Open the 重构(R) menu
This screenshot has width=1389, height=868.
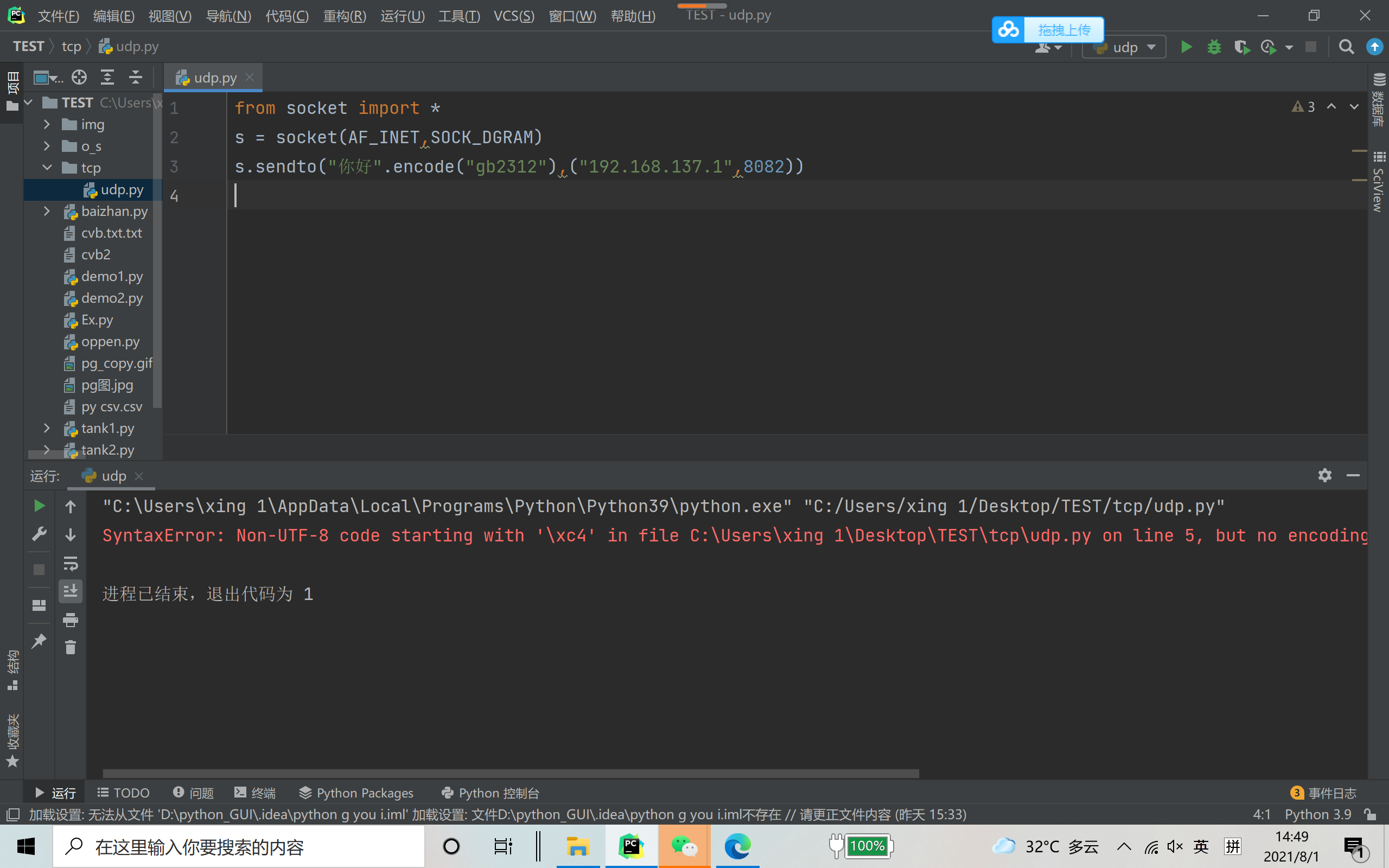point(345,16)
